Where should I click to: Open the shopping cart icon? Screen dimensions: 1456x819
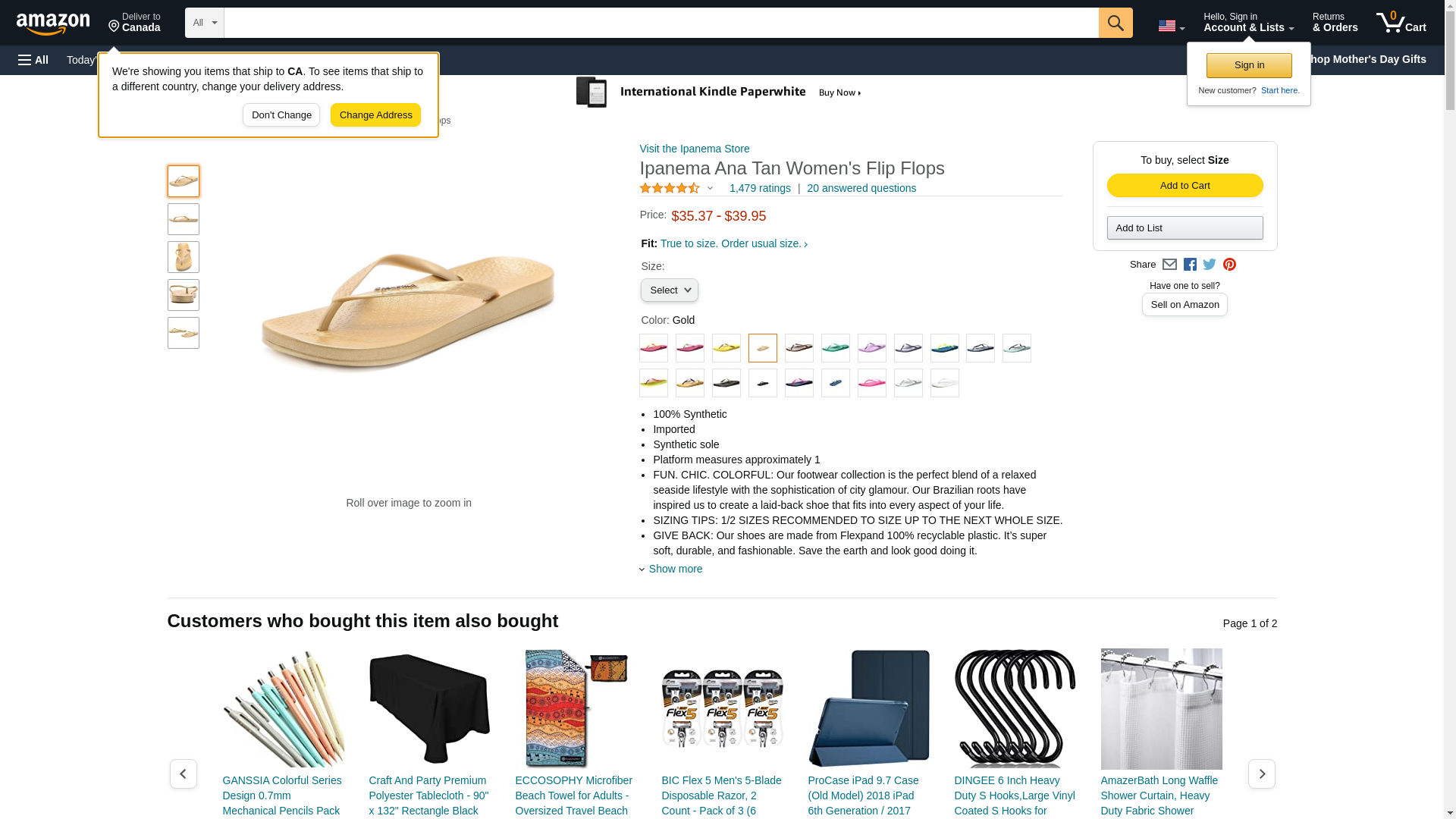(1401, 23)
